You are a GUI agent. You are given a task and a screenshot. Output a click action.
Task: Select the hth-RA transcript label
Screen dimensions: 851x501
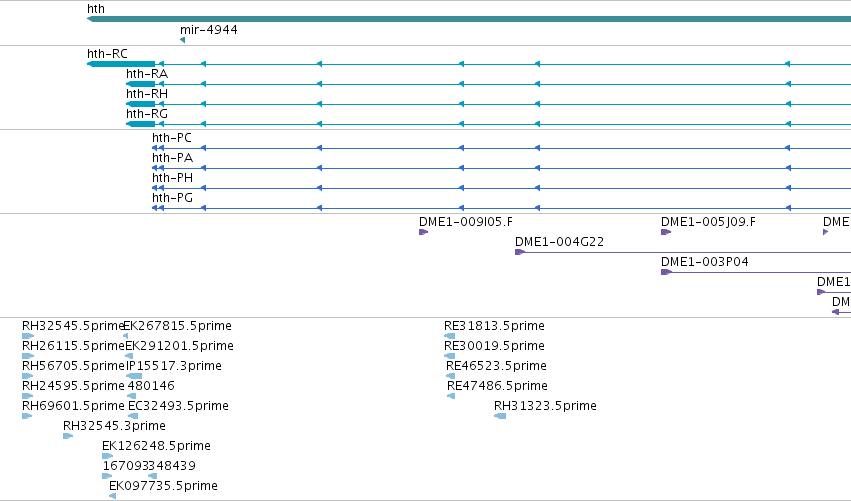tap(147, 74)
